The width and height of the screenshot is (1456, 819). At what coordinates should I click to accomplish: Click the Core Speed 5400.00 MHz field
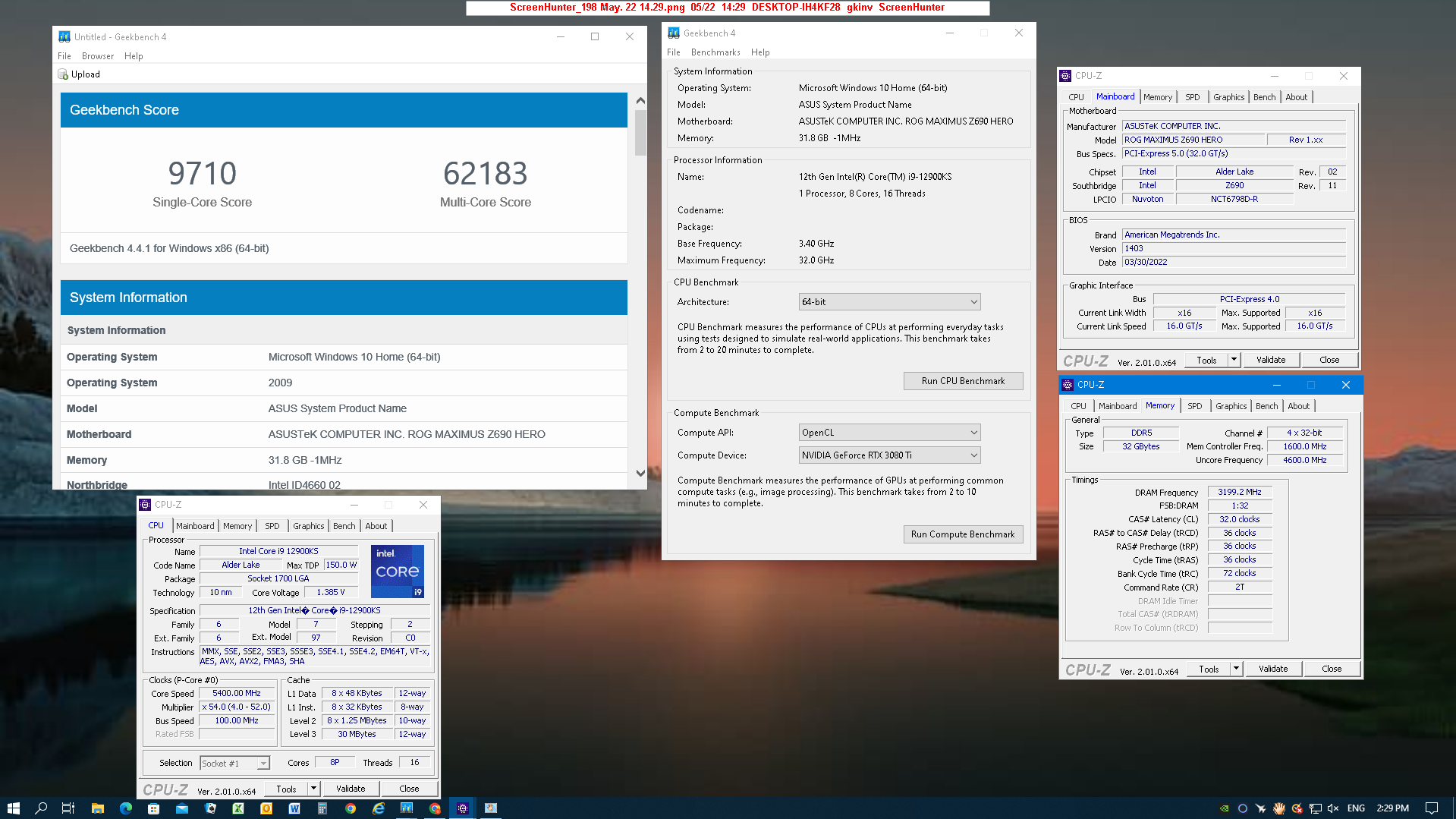coord(237,694)
